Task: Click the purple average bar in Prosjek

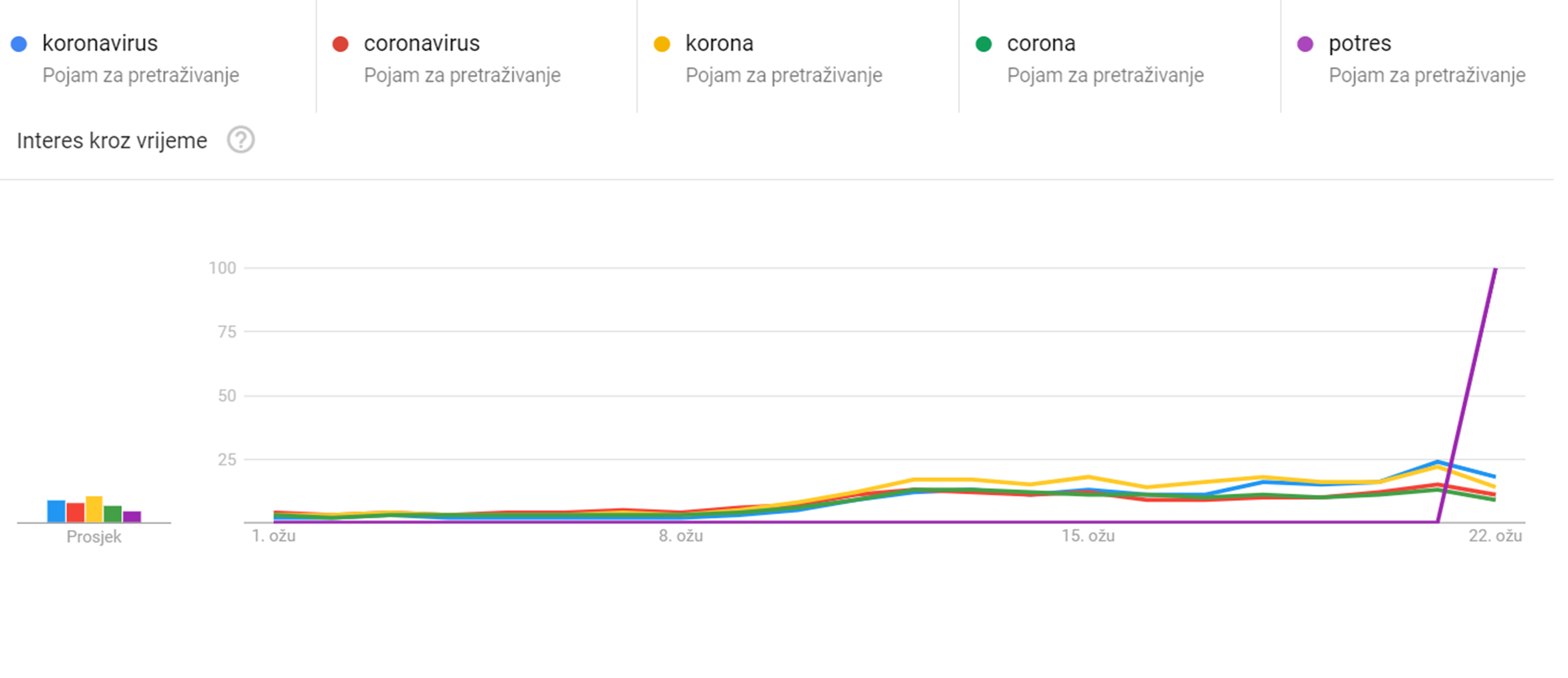Action: click(x=131, y=517)
